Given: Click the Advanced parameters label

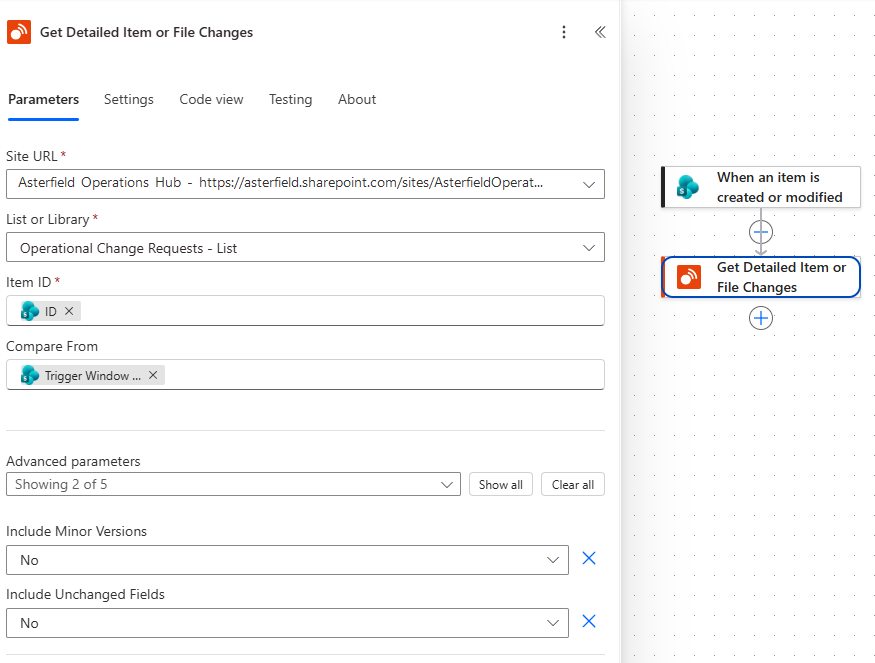Looking at the screenshot, I should [73, 462].
